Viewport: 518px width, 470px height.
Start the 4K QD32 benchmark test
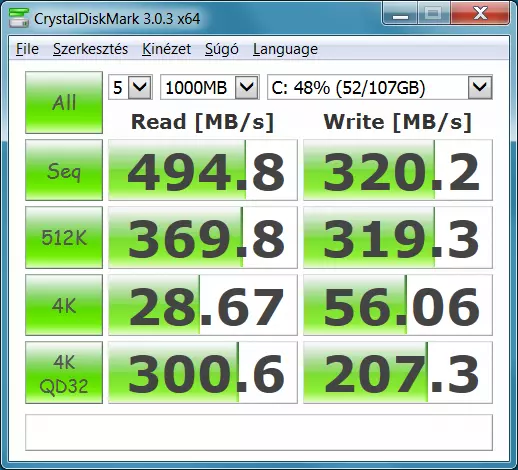(64, 373)
